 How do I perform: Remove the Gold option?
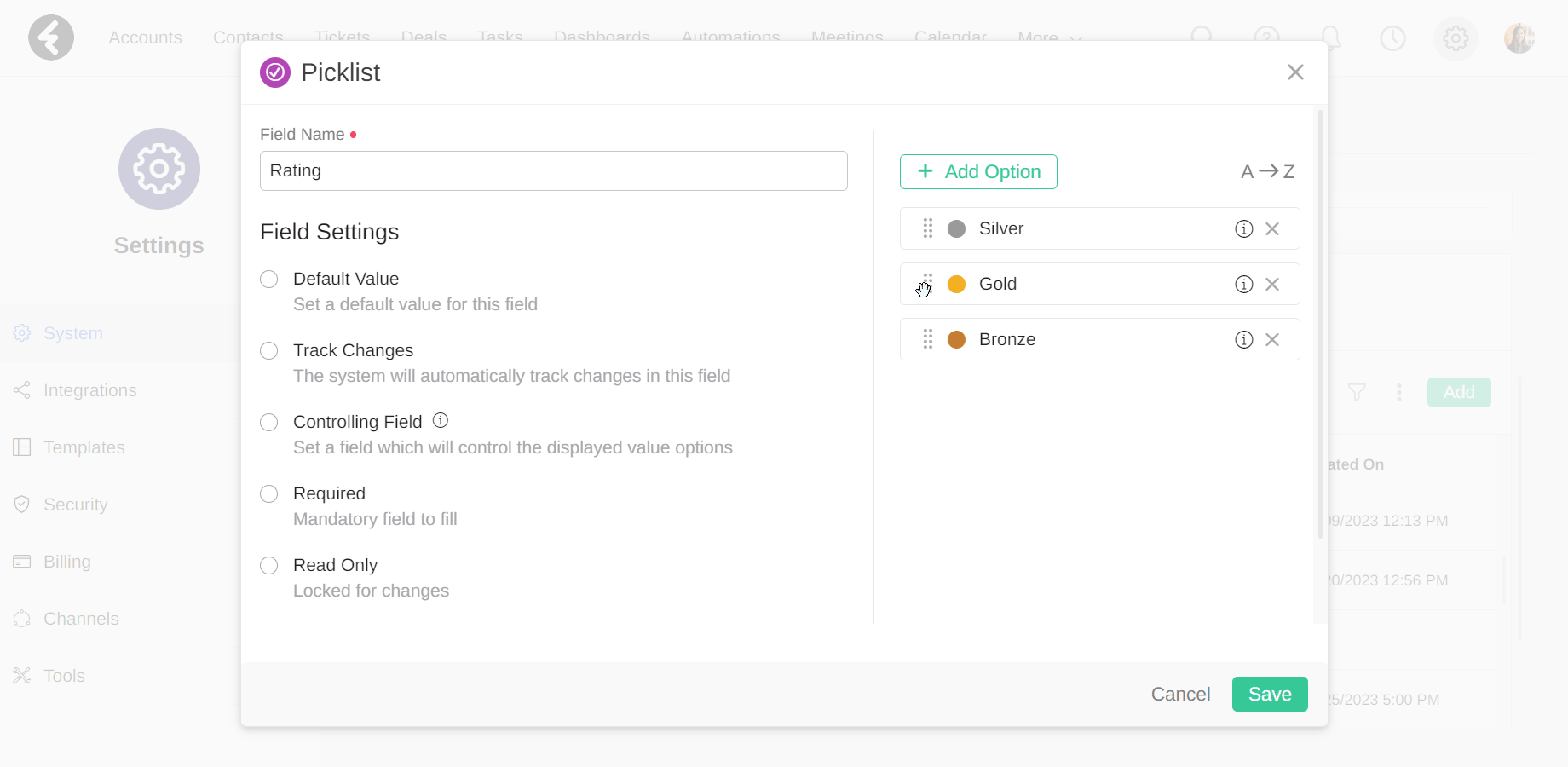(x=1272, y=284)
